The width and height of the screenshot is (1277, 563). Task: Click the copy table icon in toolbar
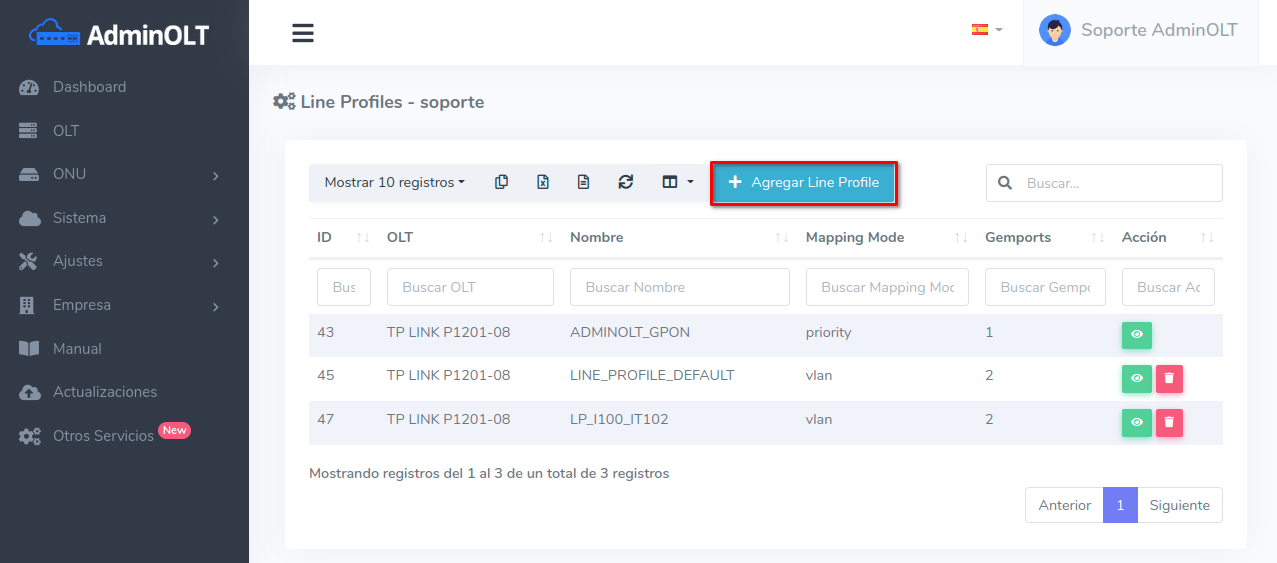pos(502,182)
